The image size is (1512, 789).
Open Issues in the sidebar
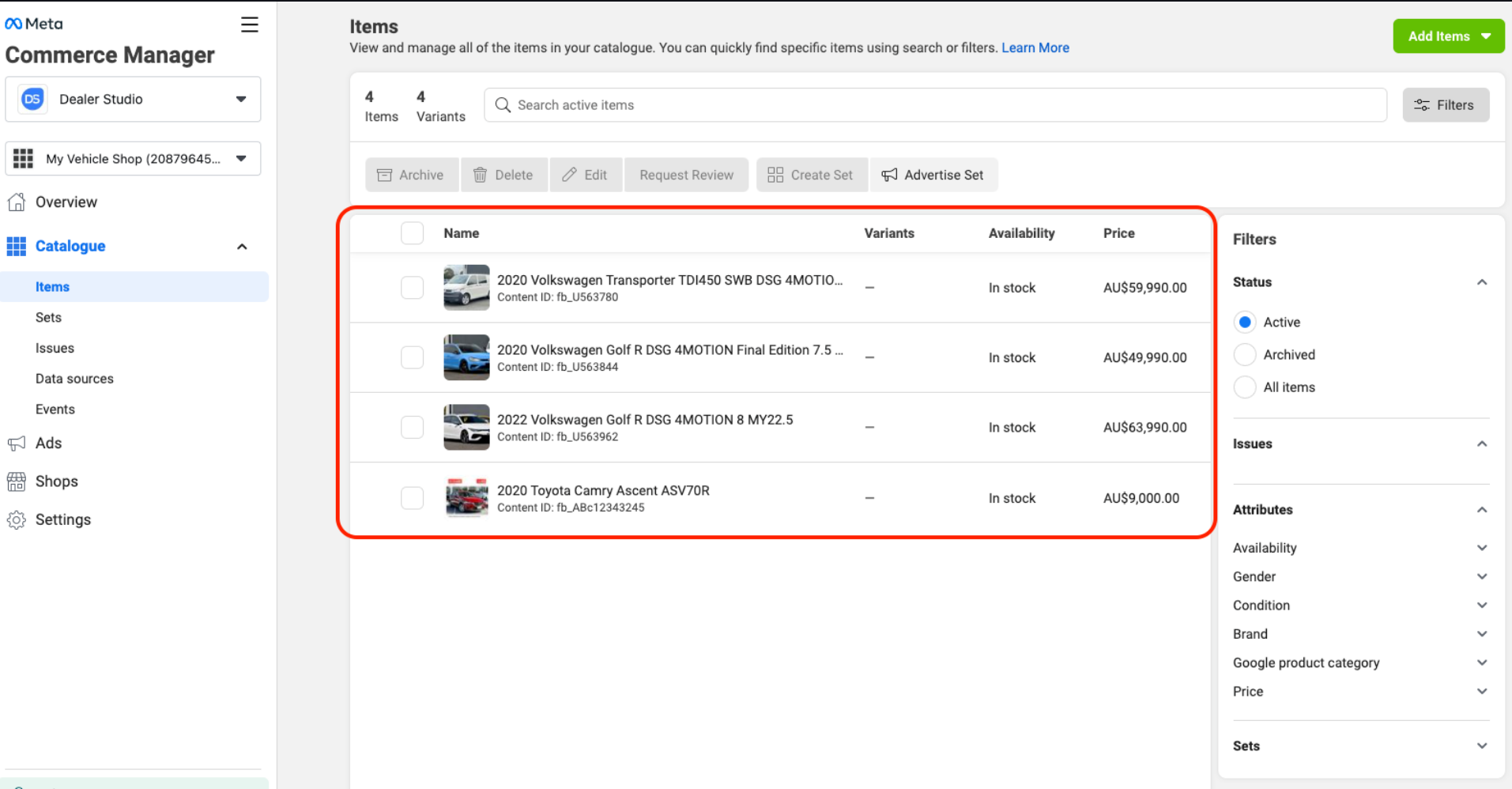click(x=55, y=348)
